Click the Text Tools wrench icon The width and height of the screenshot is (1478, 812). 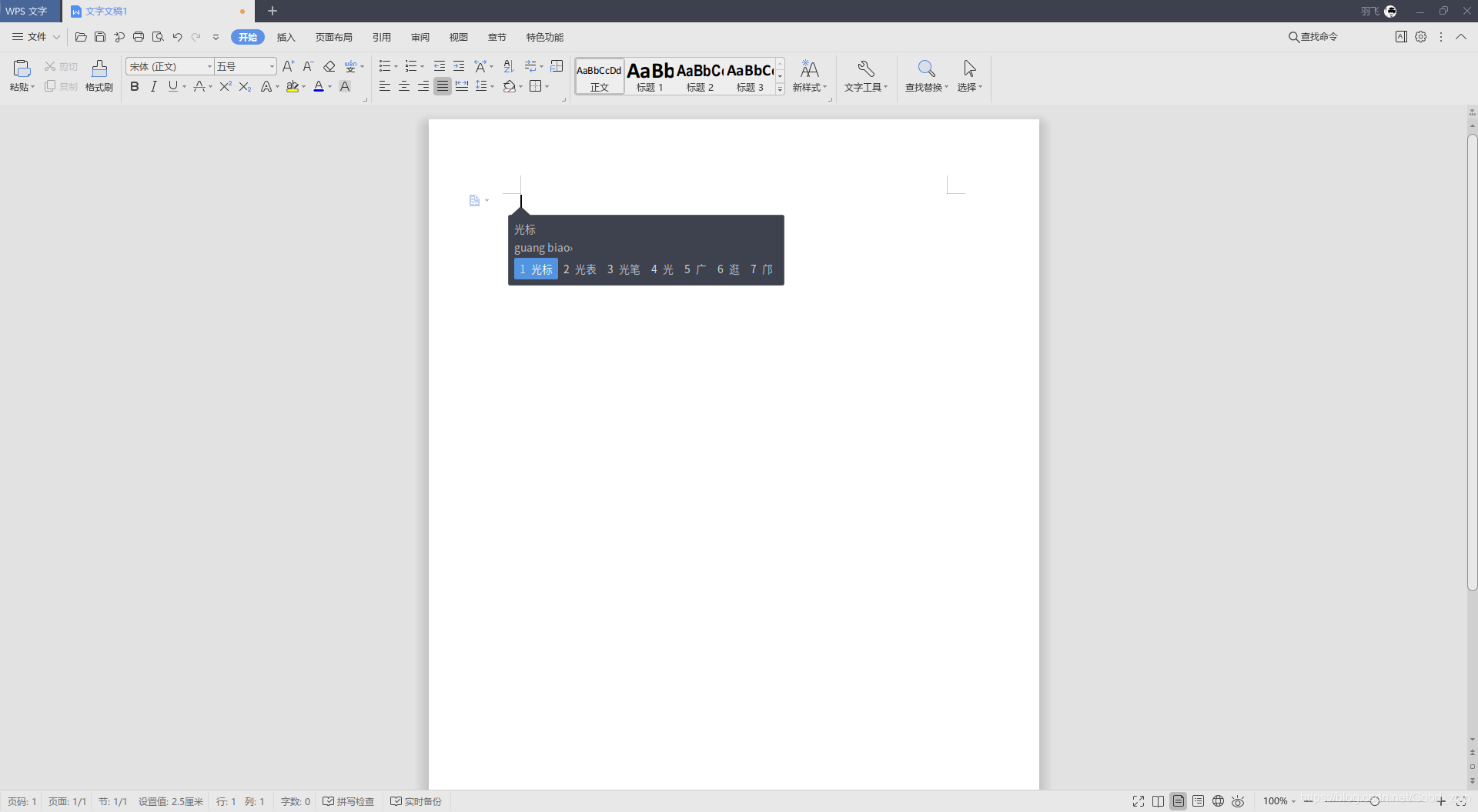(x=866, y=69)
